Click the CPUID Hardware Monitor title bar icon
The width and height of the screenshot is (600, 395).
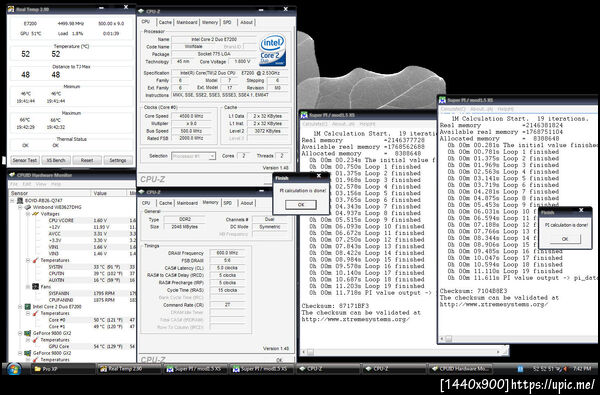point(12,175)
